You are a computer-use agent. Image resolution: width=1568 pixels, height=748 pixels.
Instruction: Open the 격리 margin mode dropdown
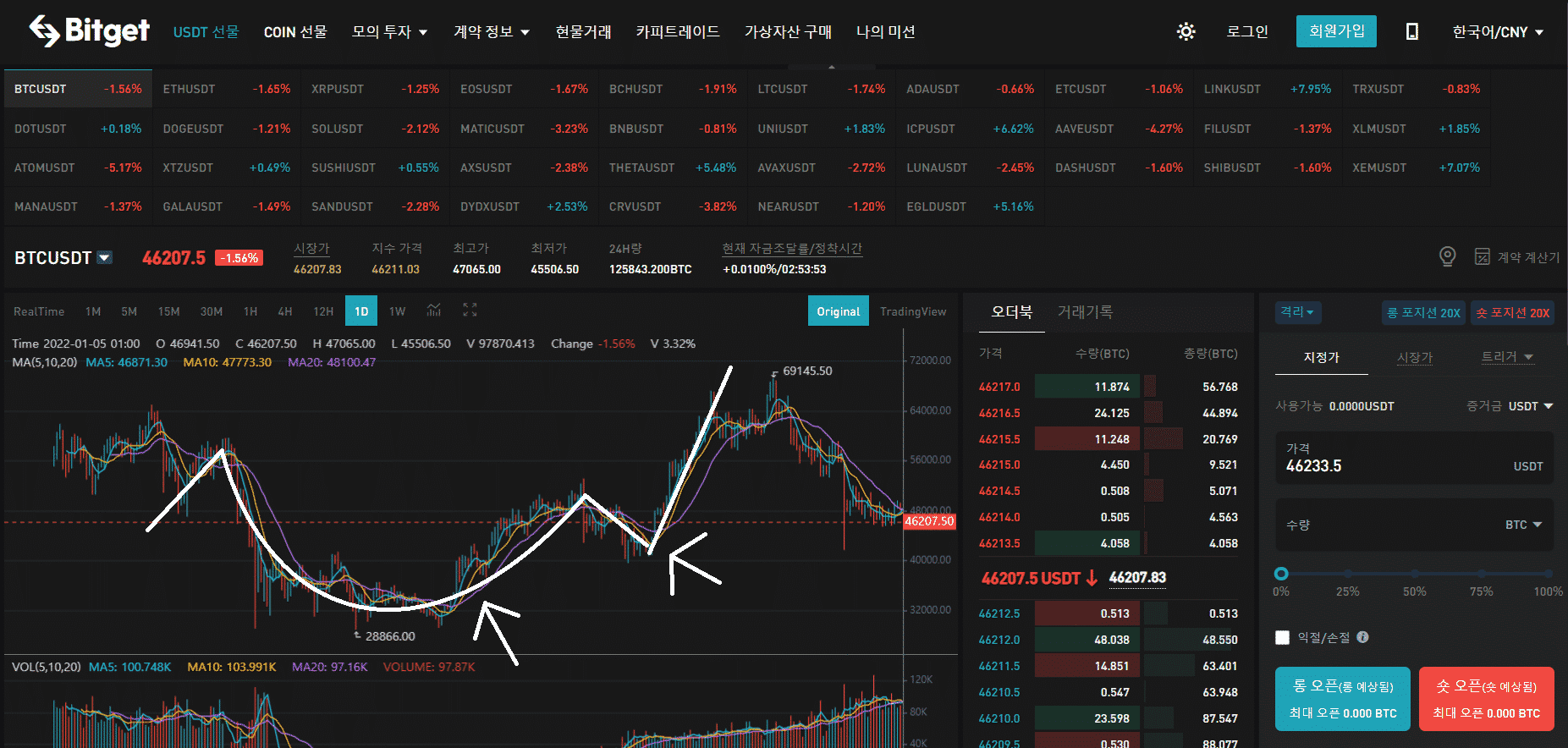click(1297, 312)
